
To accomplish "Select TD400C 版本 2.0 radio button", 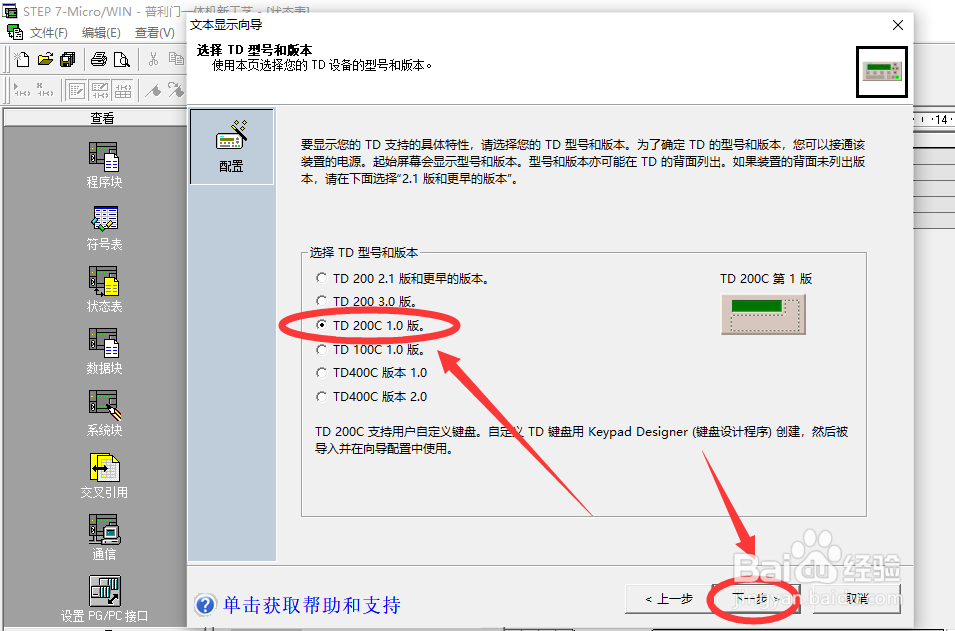I will click(x=322, y=397).
